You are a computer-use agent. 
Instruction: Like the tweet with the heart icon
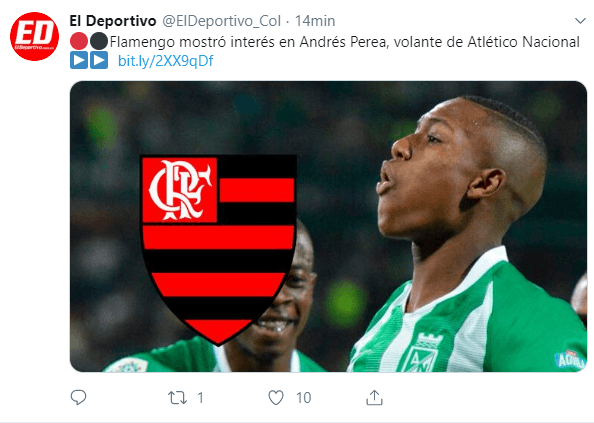point(276,398)
